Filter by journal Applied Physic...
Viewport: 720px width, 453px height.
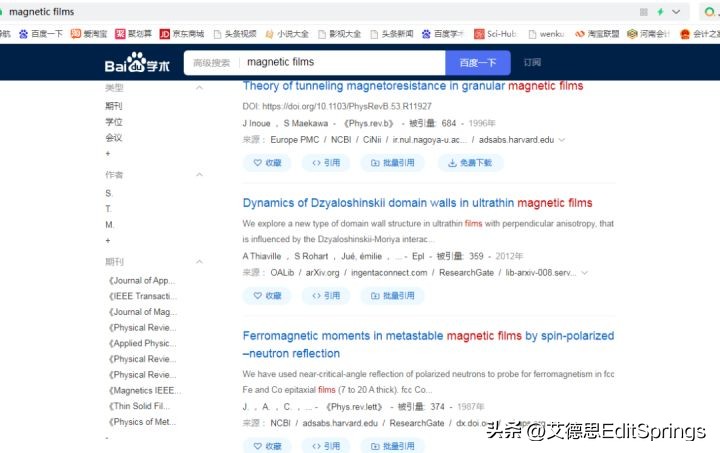coord(142,343)
